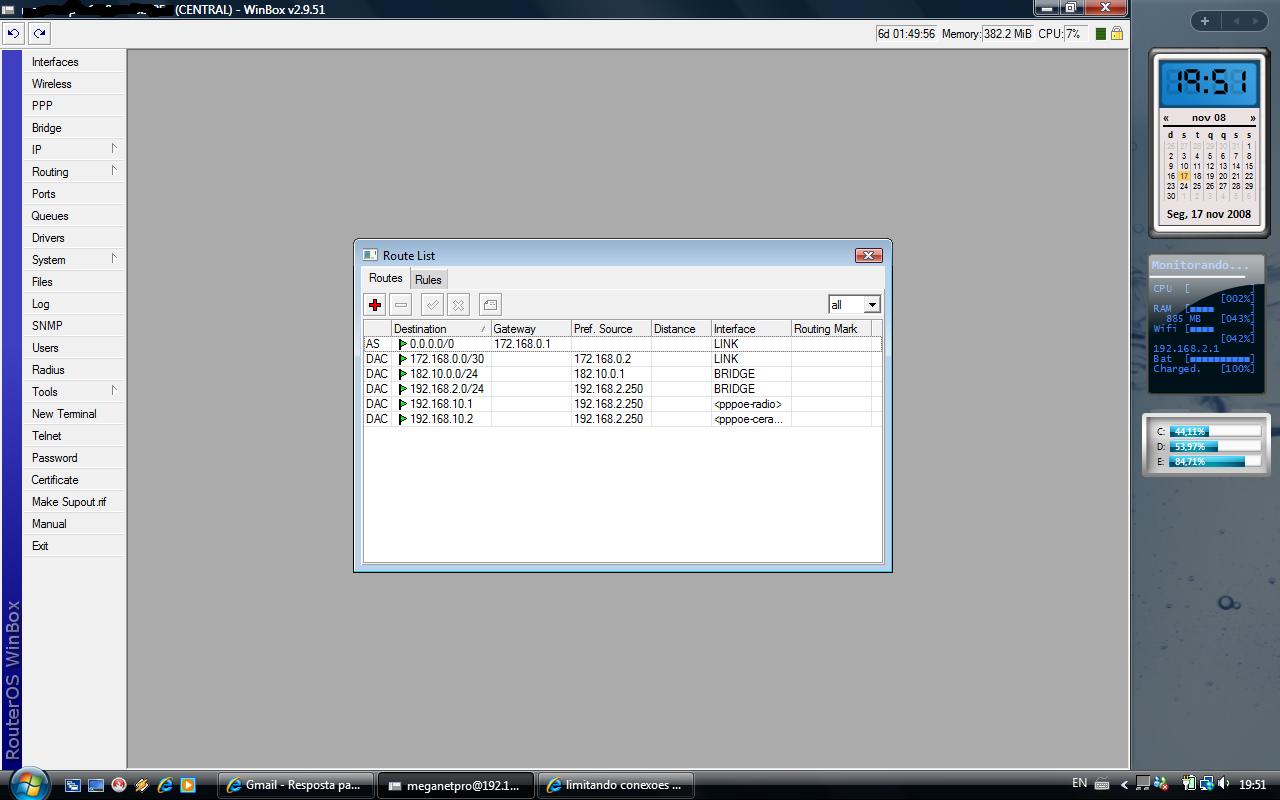Image resolution: width=1280 pixels, height=800 pixels.
Task: Click Make Supout.rif
Action: [x=74, y=502]
